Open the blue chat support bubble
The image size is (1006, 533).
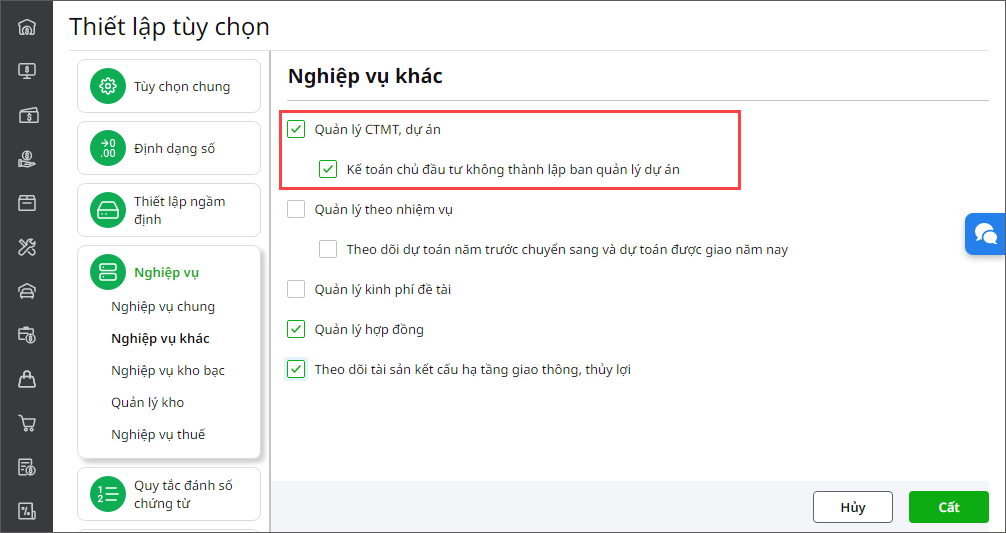(x=985, y=234)
